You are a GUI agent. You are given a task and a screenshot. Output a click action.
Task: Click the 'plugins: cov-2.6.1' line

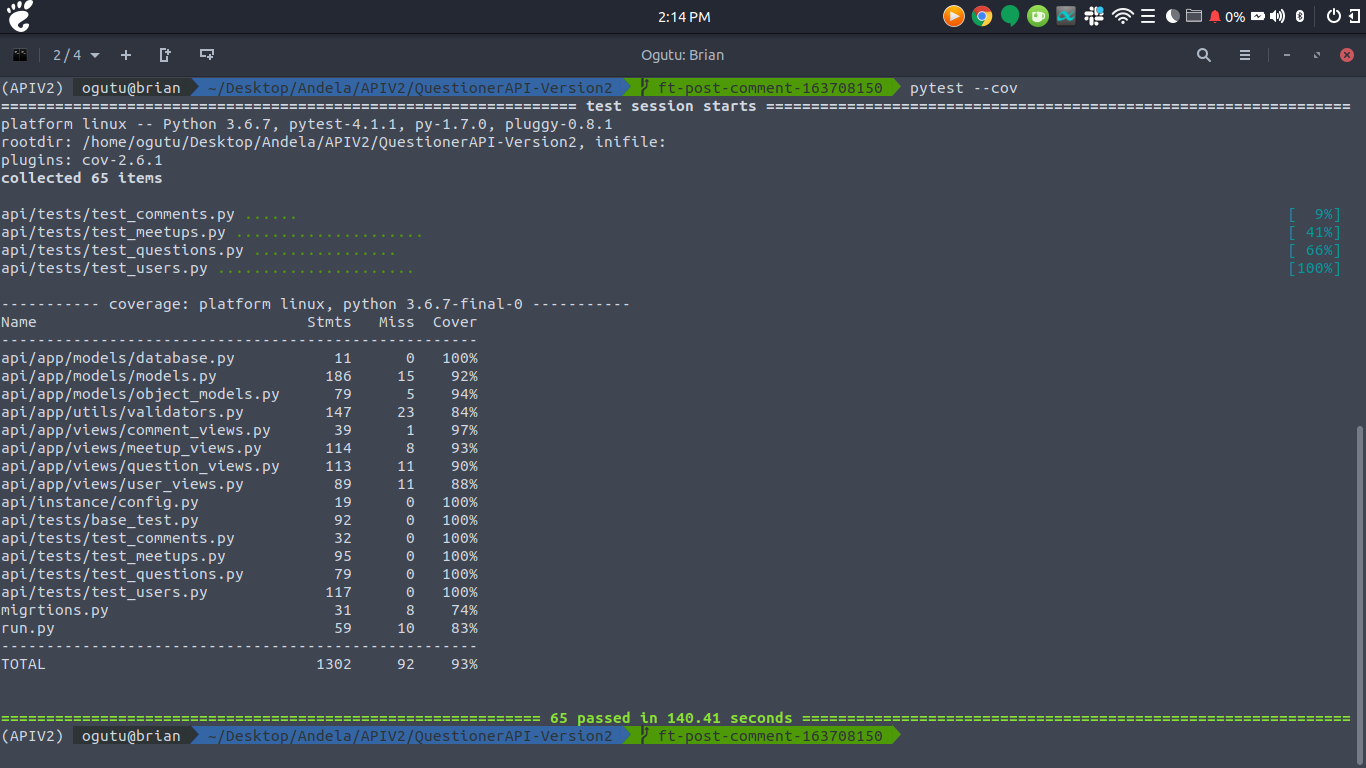pos(81,160)
